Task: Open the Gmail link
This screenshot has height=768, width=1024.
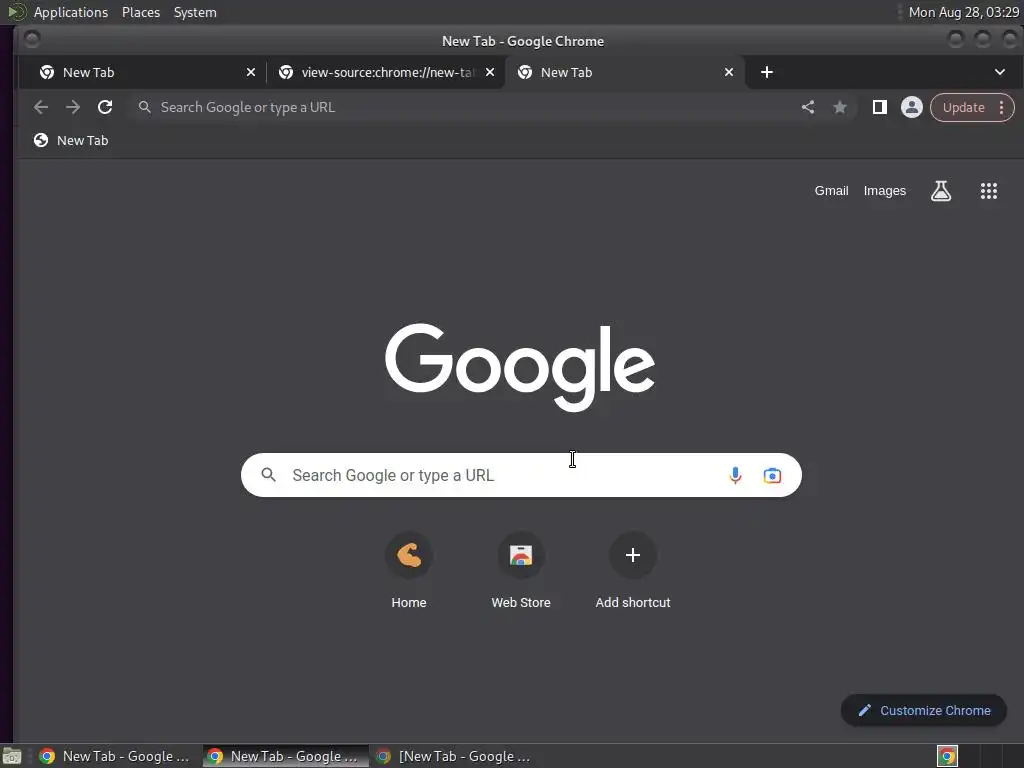Action: [831, 191]
